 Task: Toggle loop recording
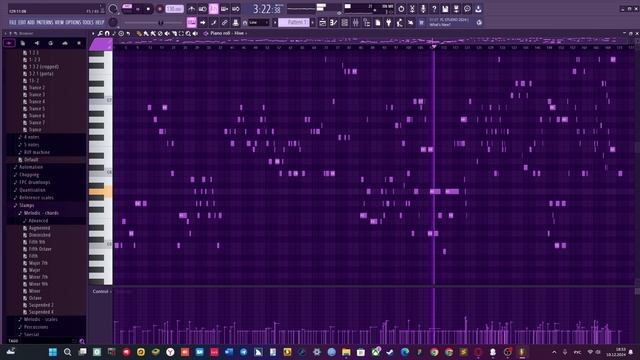[x=236, y=9]
